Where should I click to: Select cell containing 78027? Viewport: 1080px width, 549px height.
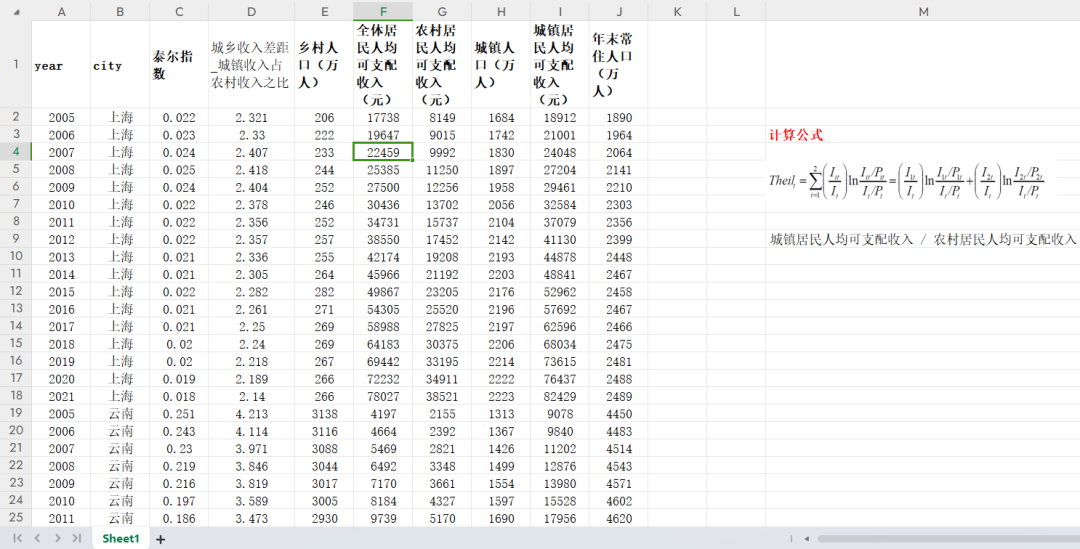click(383, 395)
